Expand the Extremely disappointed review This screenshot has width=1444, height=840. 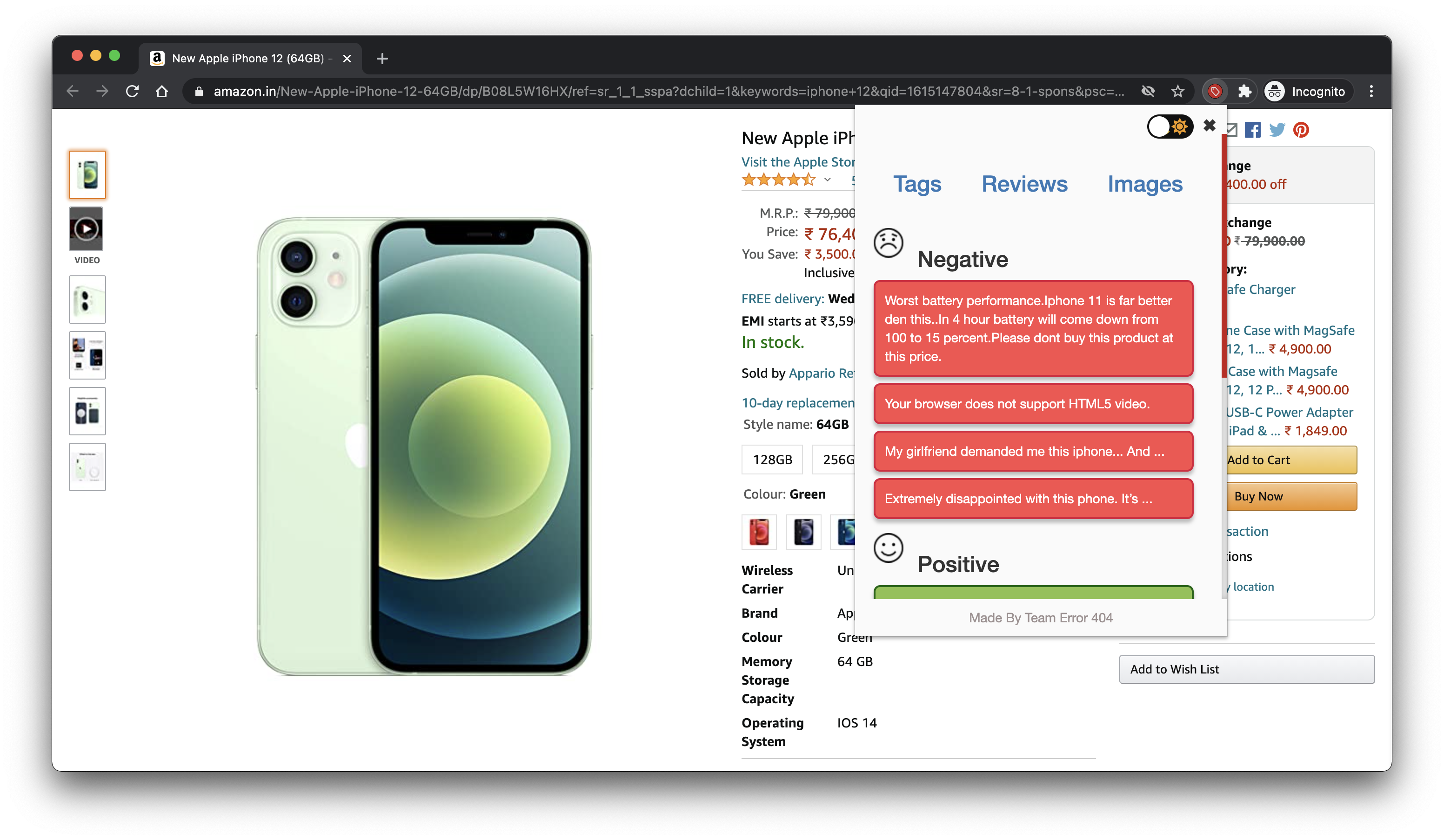coord(1033,499)
